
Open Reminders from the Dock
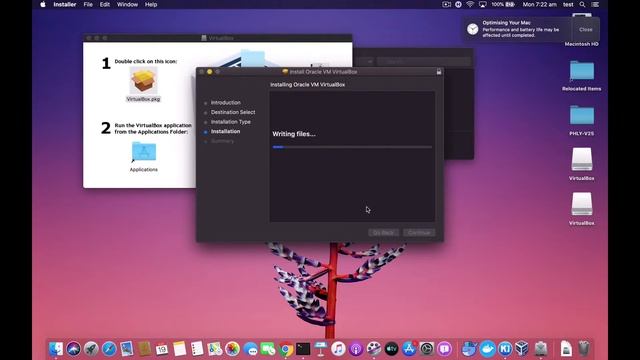tap(197, 349)
